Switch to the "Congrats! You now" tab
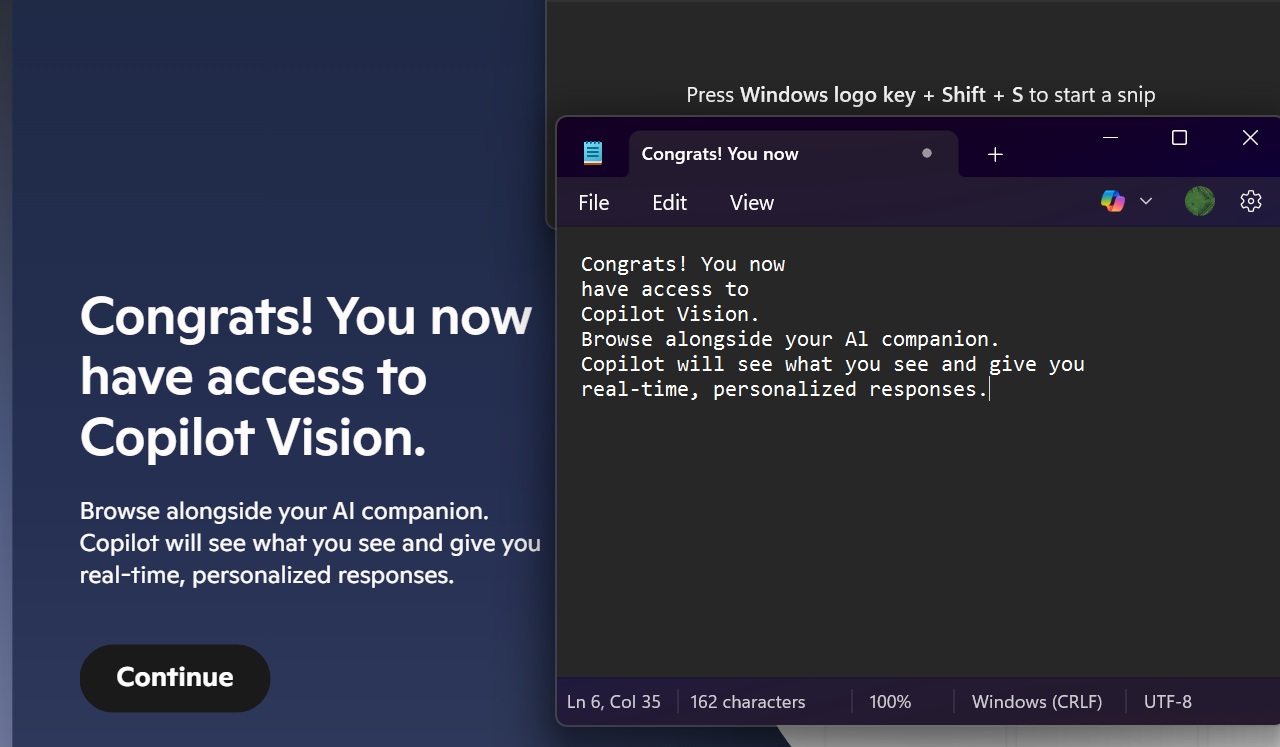This screenshot has height=747, width=1280. [x=720, y=153]
